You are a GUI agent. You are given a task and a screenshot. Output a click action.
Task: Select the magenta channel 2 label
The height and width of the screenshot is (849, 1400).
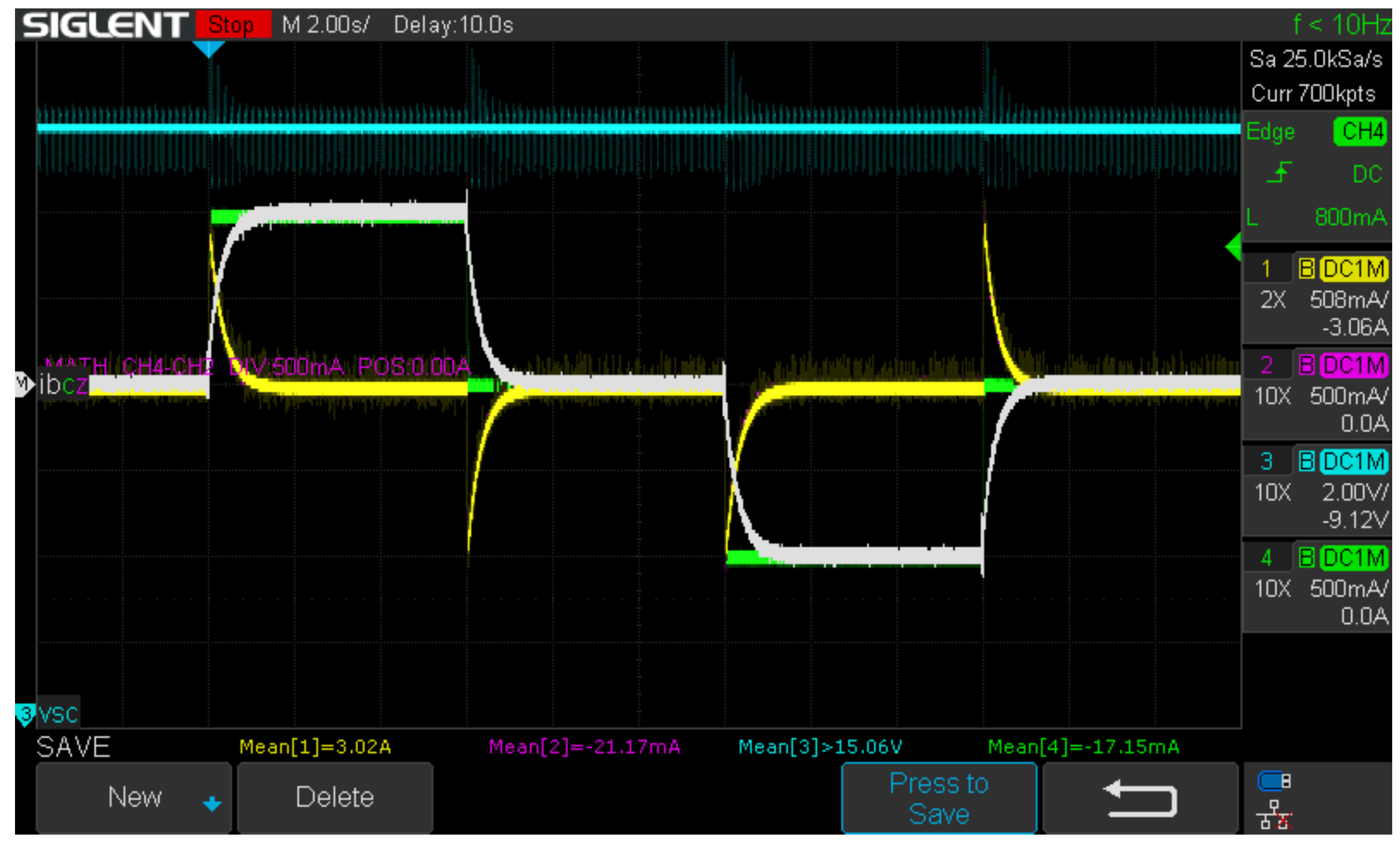pos(1266,365)
